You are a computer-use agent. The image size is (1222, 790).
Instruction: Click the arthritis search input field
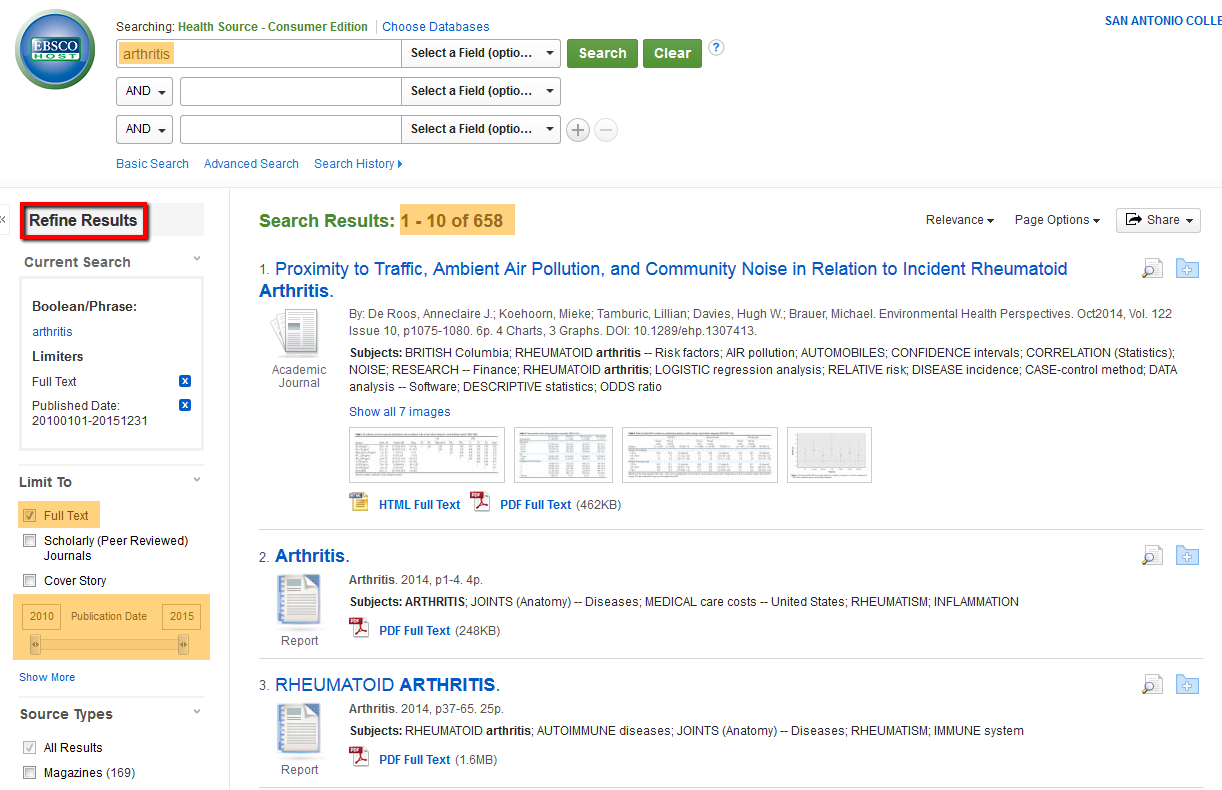coord(260,54)
